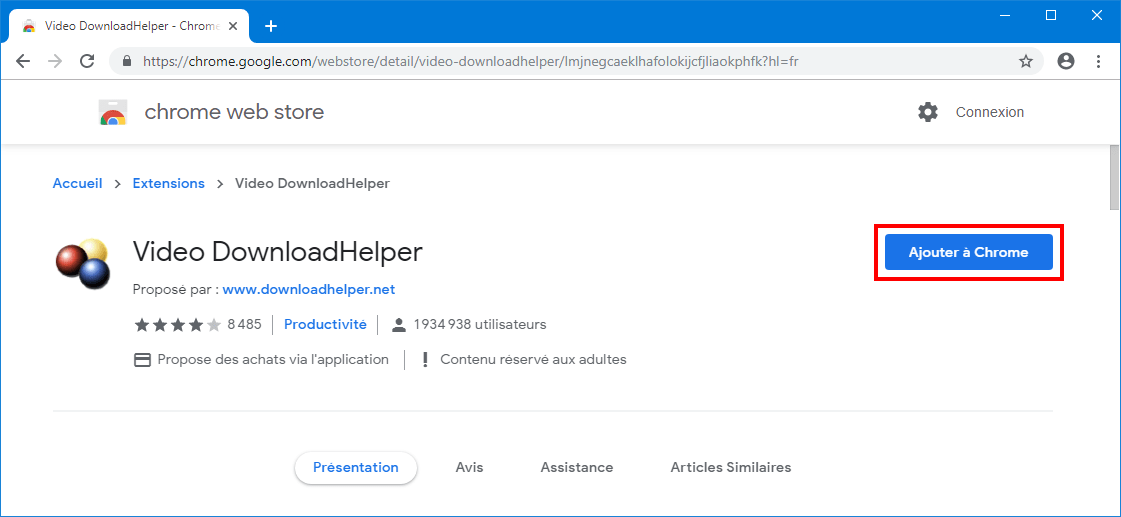The image size is (1121, 517).
Task: Click the Video DownloadHelper breadcrumb text
Action: [x=312, y=184]
